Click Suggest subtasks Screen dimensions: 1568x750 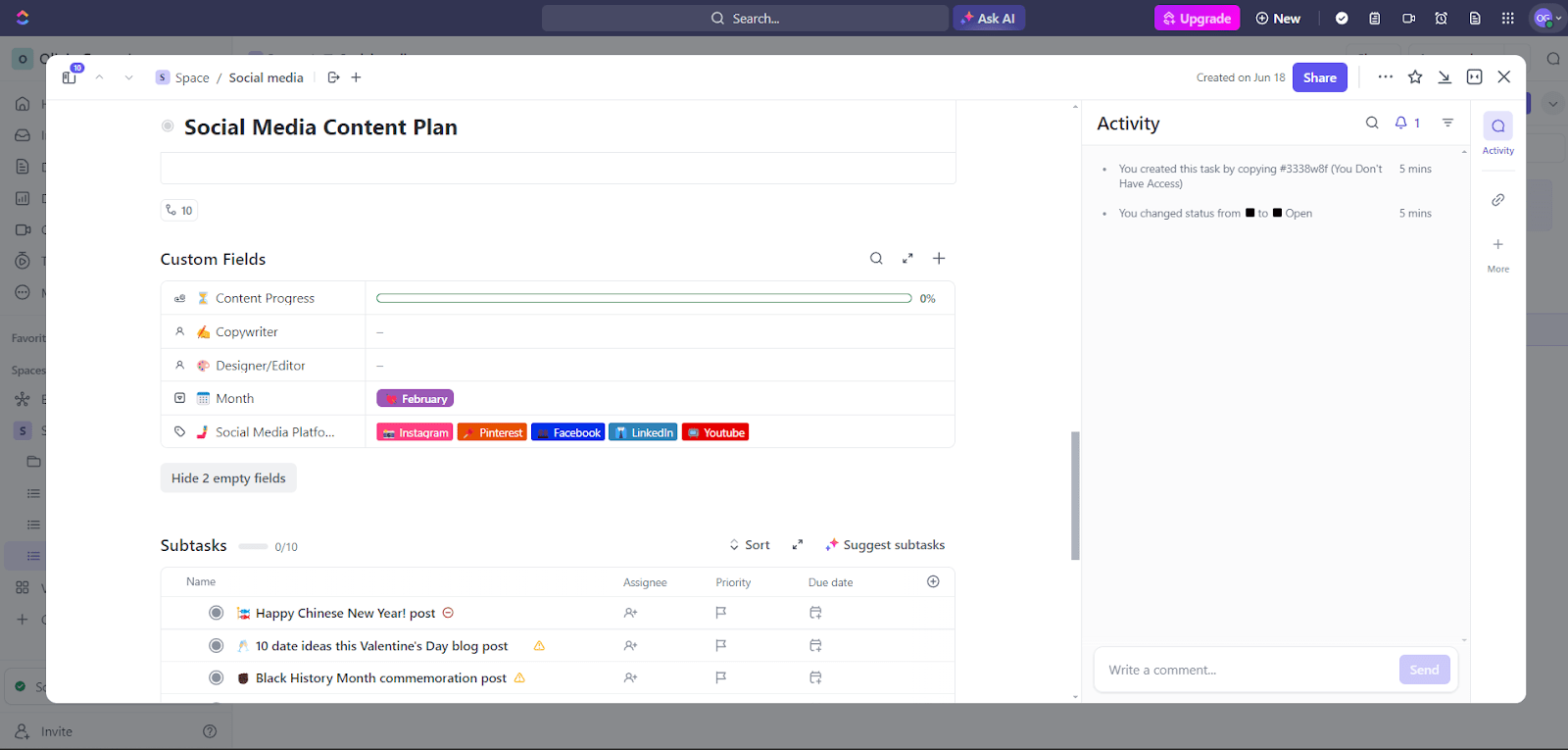[x=885, y=545]
